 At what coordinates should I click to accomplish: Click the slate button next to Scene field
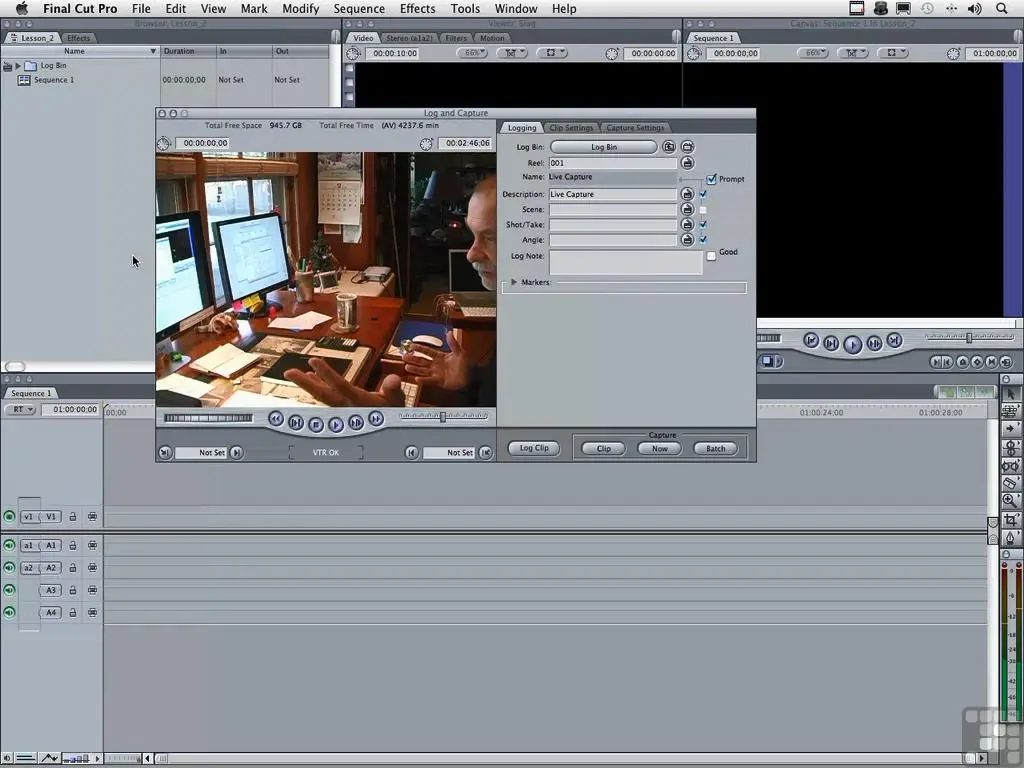coord(687,209)
